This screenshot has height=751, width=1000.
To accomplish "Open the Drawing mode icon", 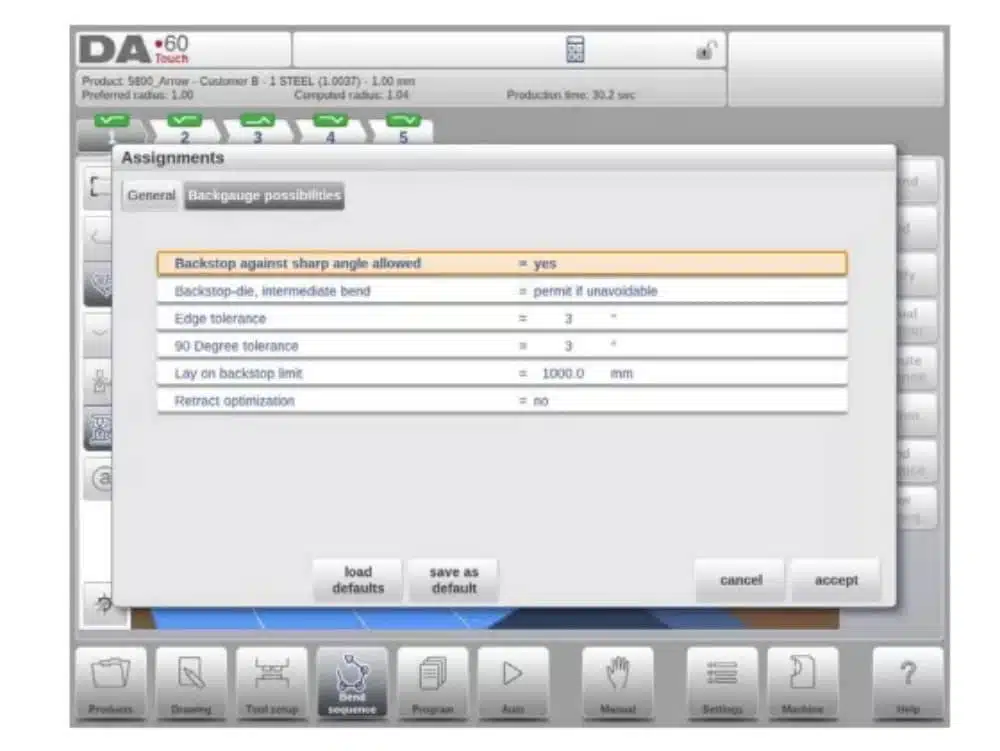I will (191, 684).
